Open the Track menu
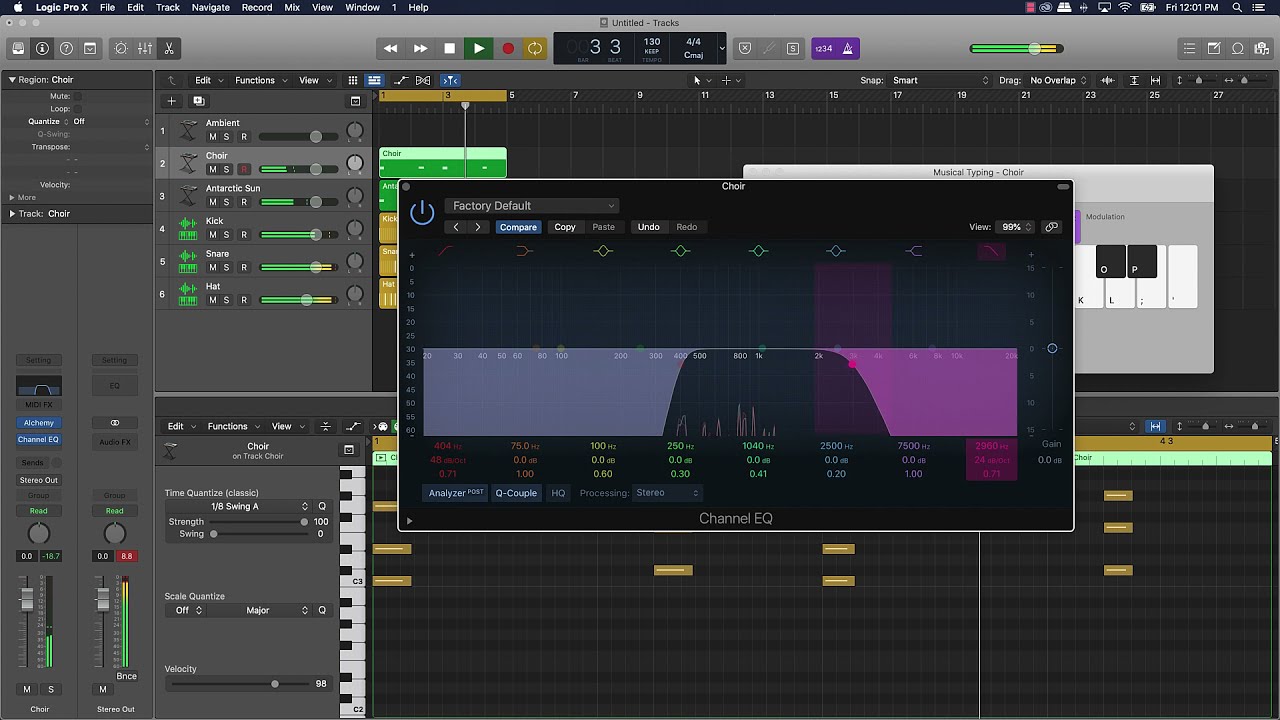This screenshot has height=720, width=1280. click(168, 7)
